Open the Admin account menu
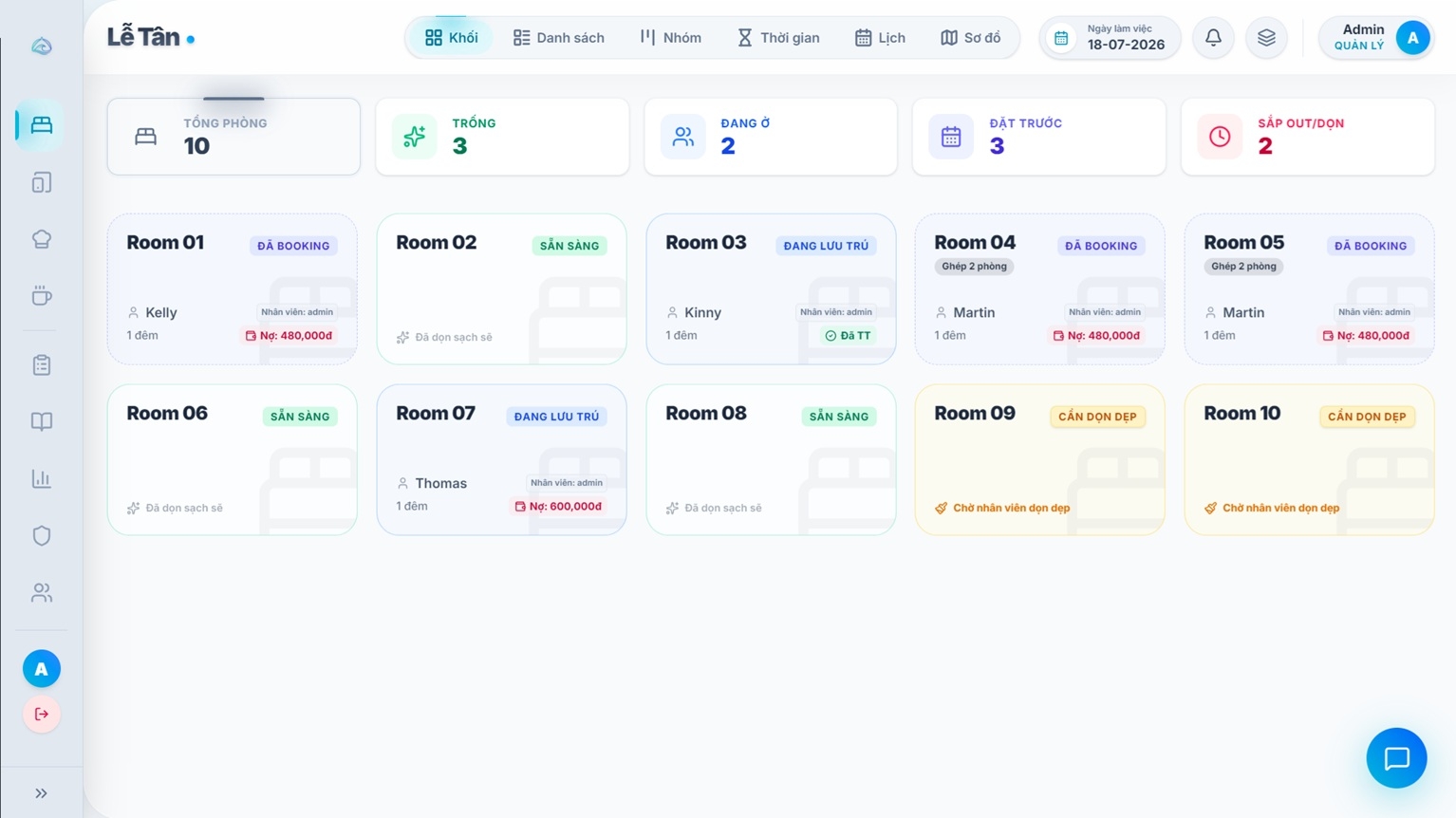1456x818 pixels. [1375, 38]
